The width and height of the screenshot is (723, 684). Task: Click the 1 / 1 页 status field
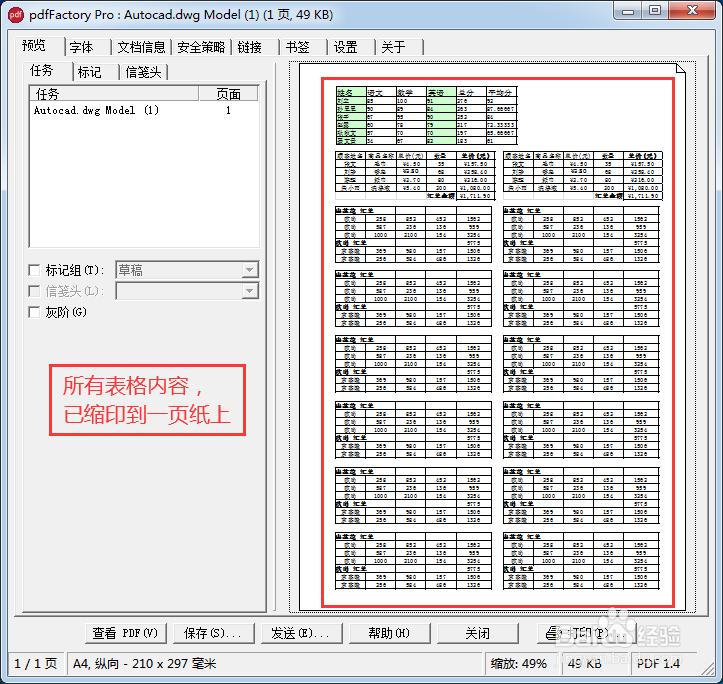36,664
